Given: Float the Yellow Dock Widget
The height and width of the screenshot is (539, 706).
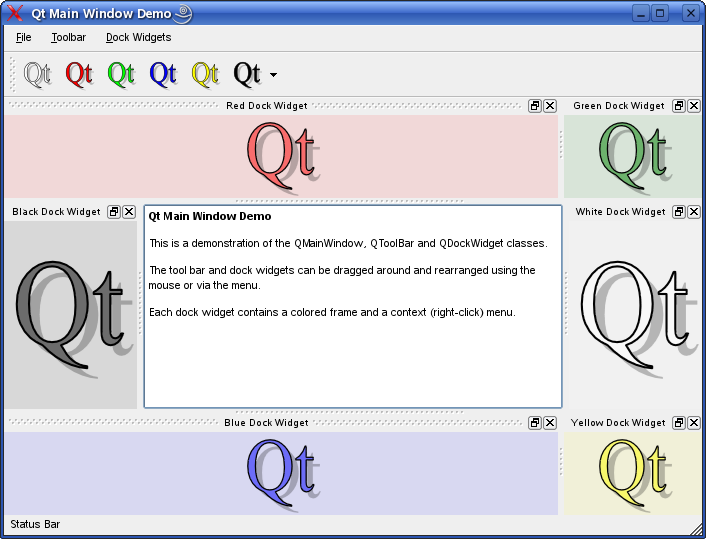Looking at the screenshot, I should tap(679, 423).
